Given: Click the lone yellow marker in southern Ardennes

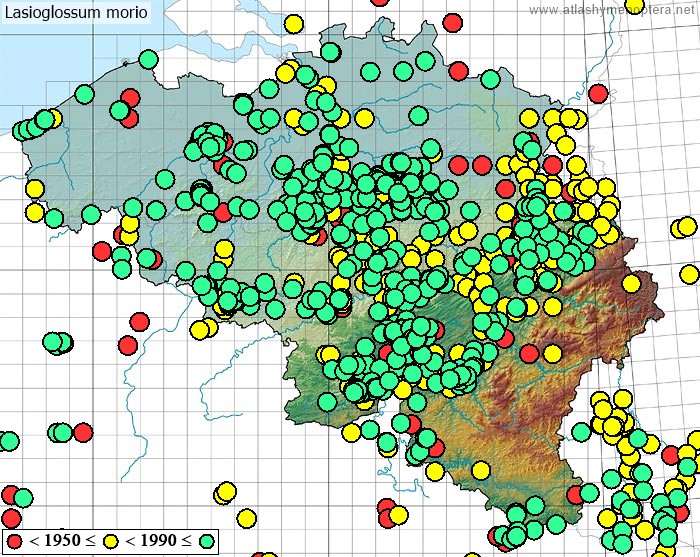Looking at the screenshot, I should 481,470.
